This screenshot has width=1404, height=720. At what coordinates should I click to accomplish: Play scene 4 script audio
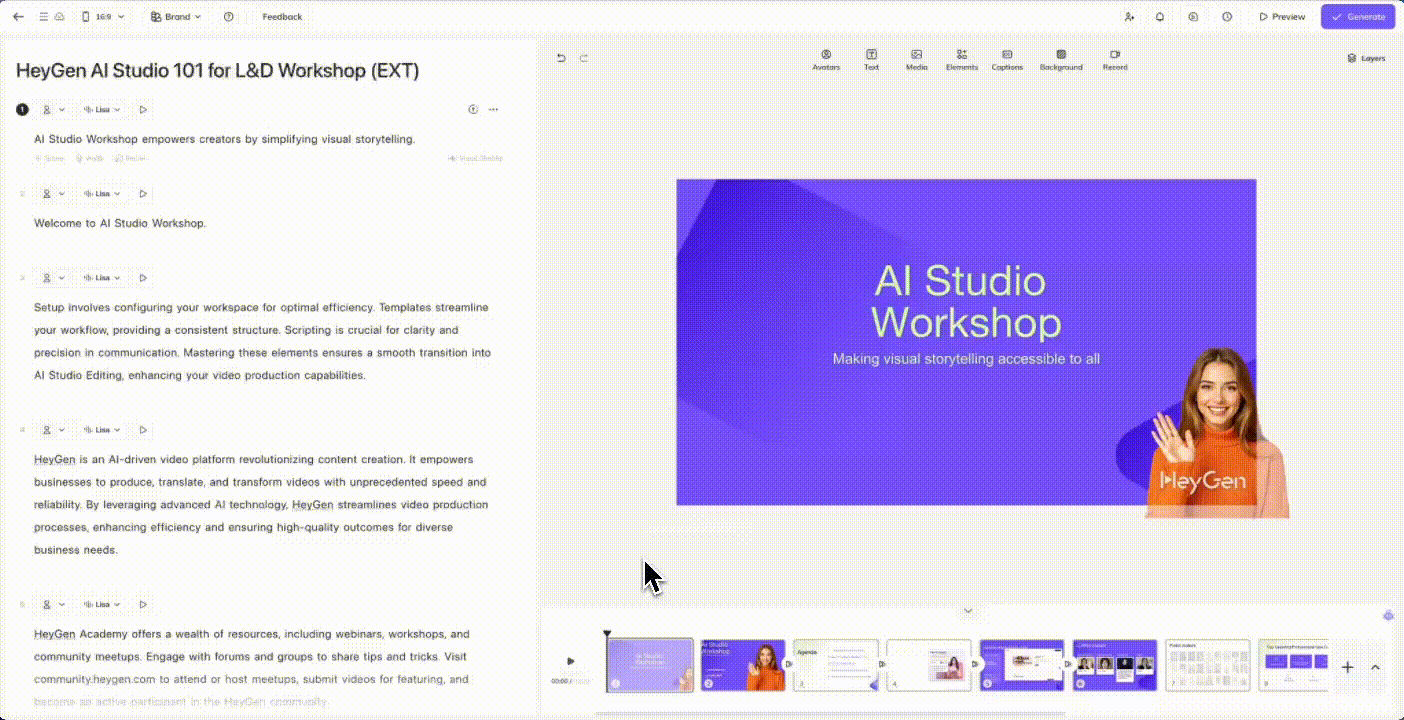click(x=143, y=429)
